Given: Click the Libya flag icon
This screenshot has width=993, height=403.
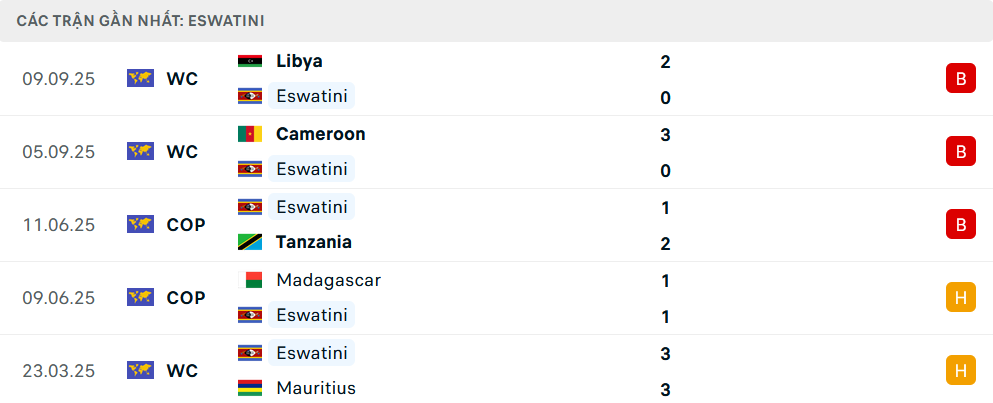Looking at the screenshot, I should coord(249,61).
